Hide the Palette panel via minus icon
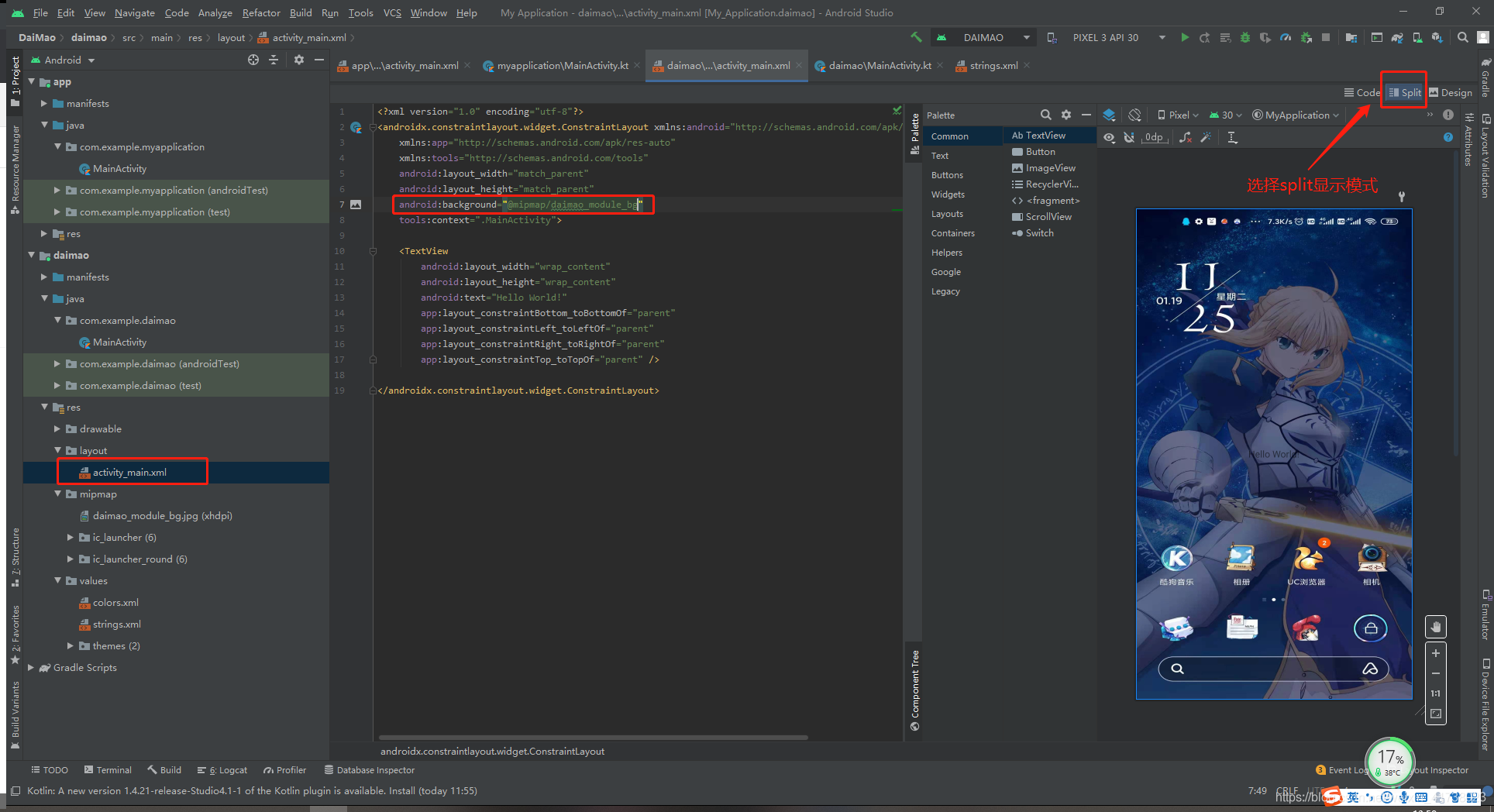 tap(1086, 115)
